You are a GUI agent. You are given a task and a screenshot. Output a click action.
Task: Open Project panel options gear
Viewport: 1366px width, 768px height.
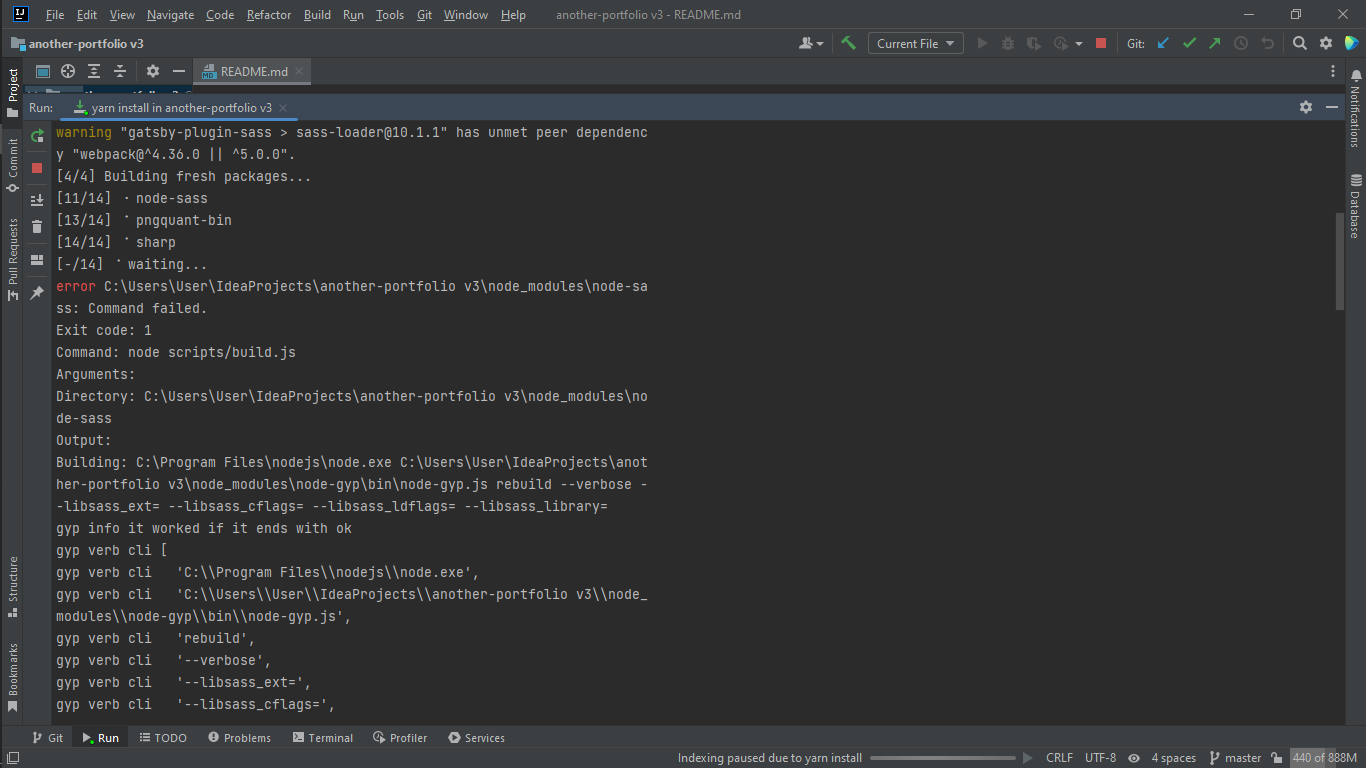point(153,71)
